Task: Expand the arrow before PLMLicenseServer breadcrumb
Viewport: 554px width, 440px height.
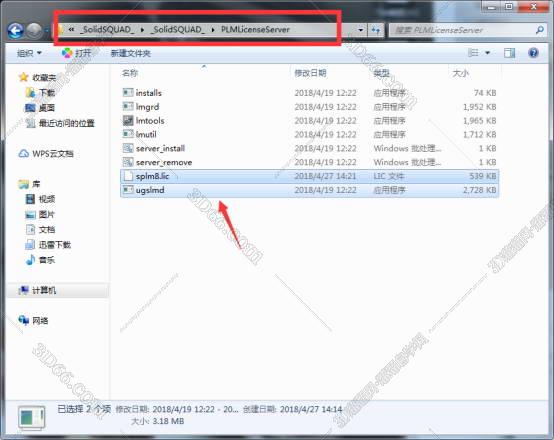Action: pyautogui.click(x=213, y=30)
